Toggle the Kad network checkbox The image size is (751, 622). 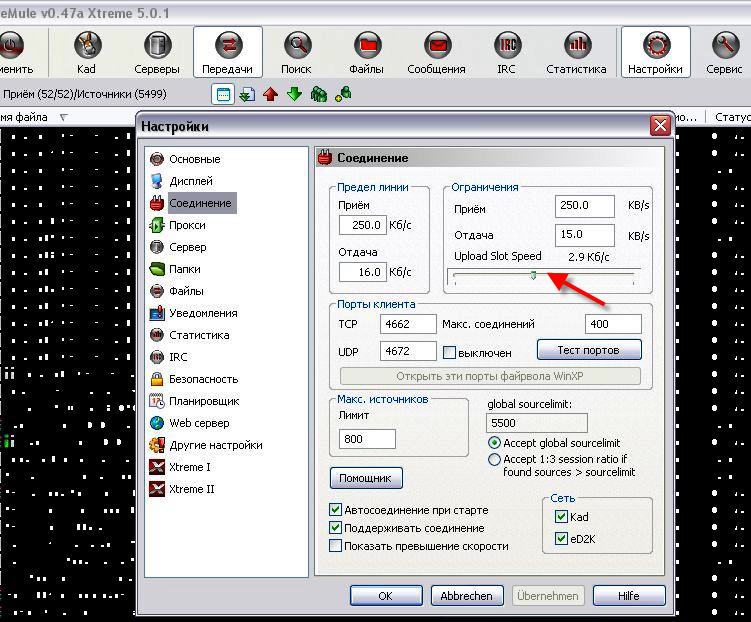561,517
